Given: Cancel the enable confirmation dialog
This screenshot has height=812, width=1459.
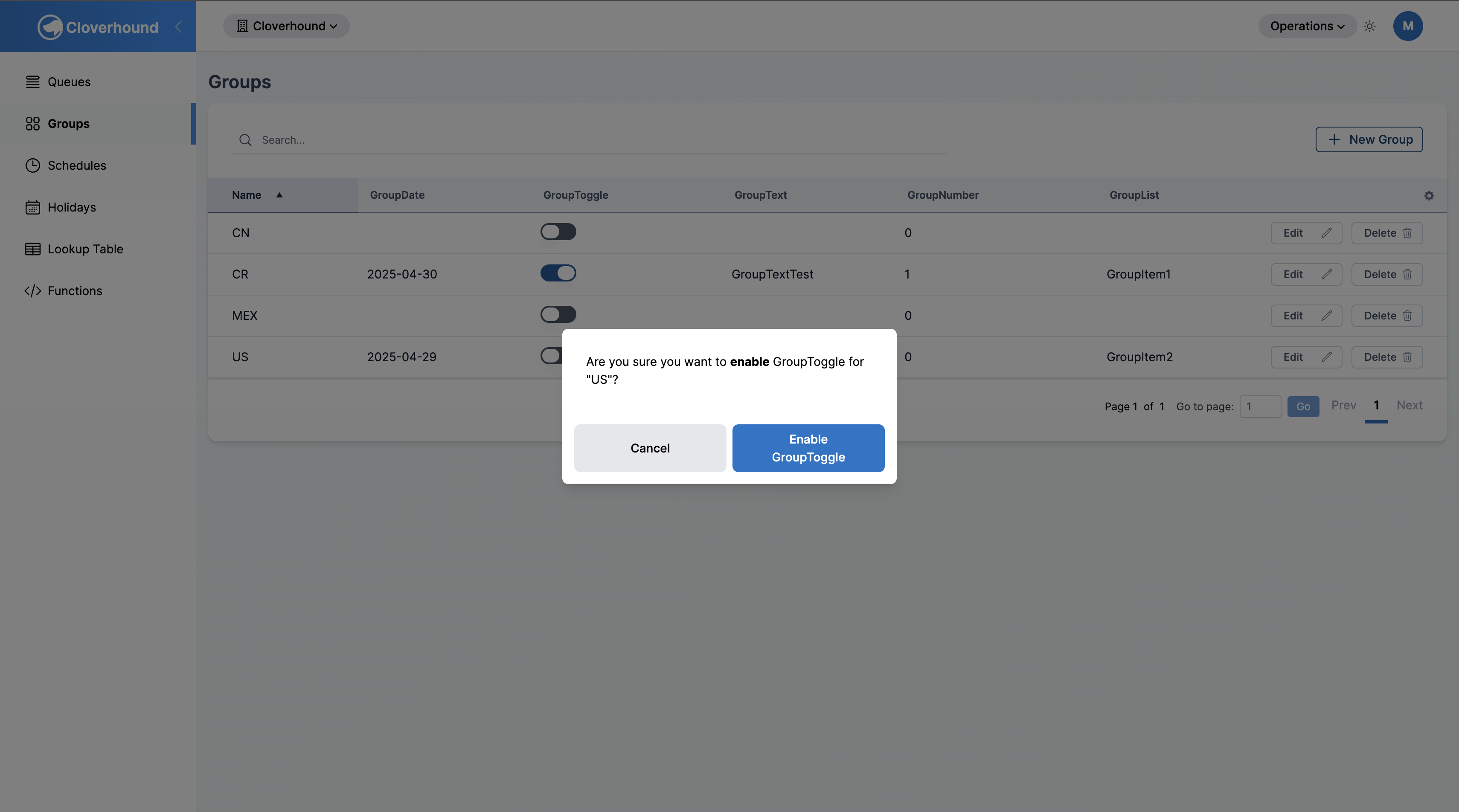Looking at the screenshot, I should click(650, 448).
